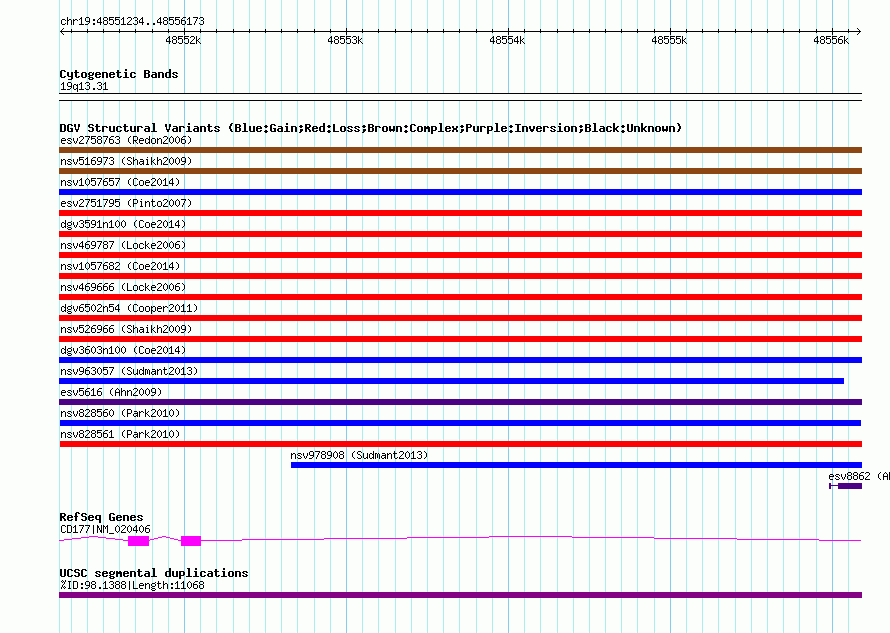Viewport: 890px width, 633px height.
Task: Select the shorter blue bar under nsv978908
Action: click(x=576, y=465)
